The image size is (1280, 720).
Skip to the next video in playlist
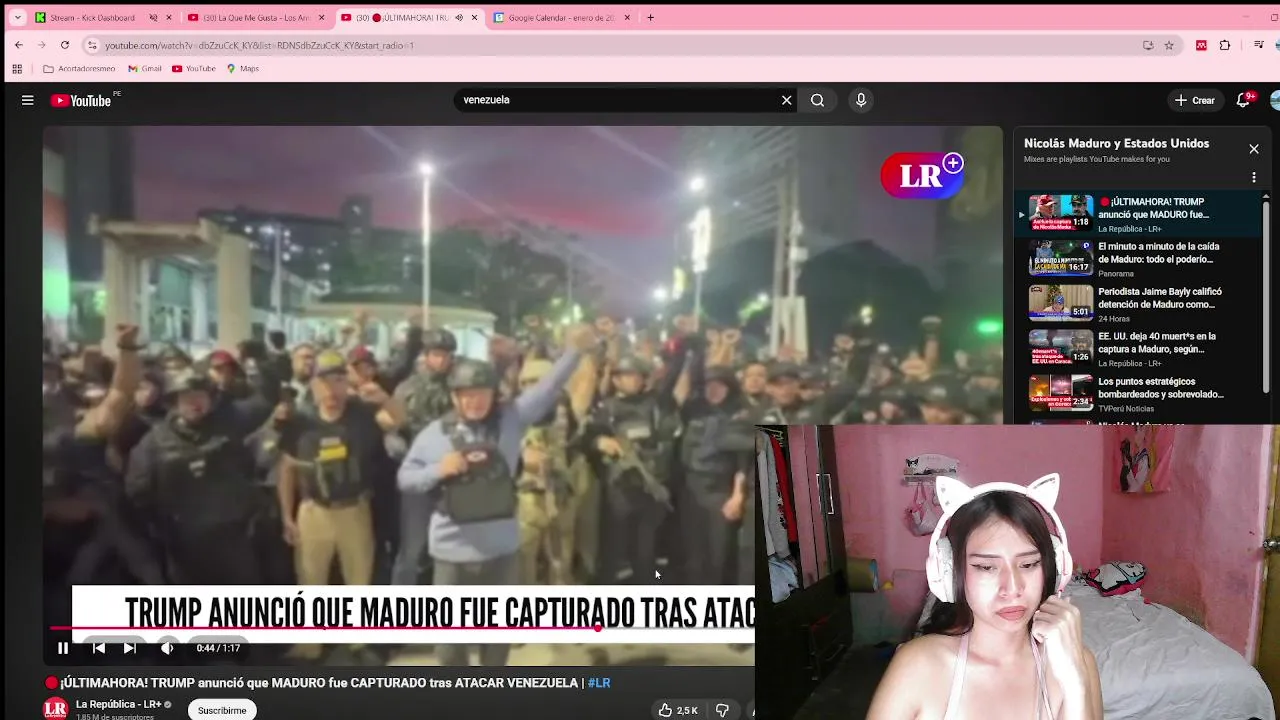click(129, 648)
